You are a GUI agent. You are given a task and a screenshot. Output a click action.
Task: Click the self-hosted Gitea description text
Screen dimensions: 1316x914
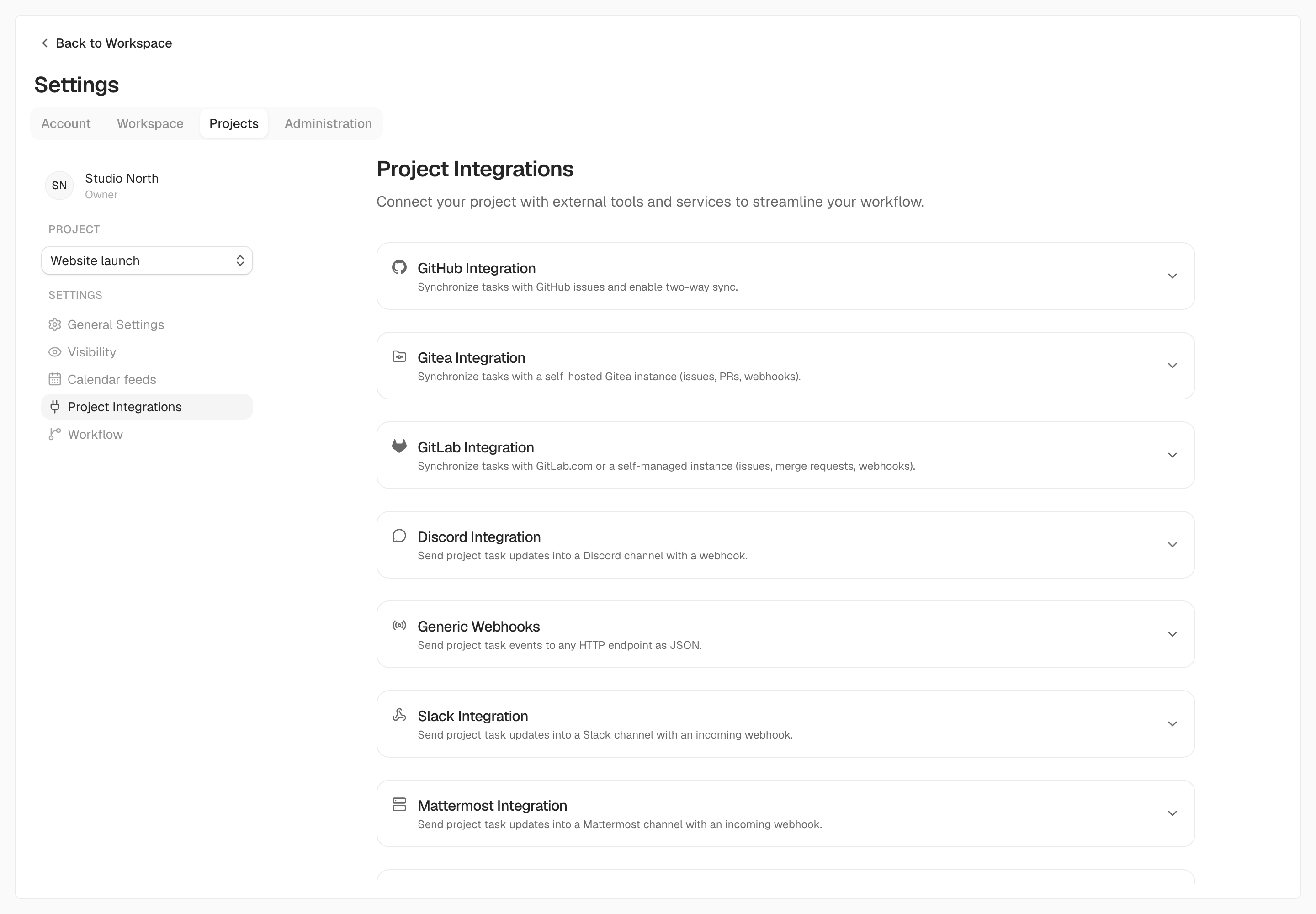tap(609, 376)
